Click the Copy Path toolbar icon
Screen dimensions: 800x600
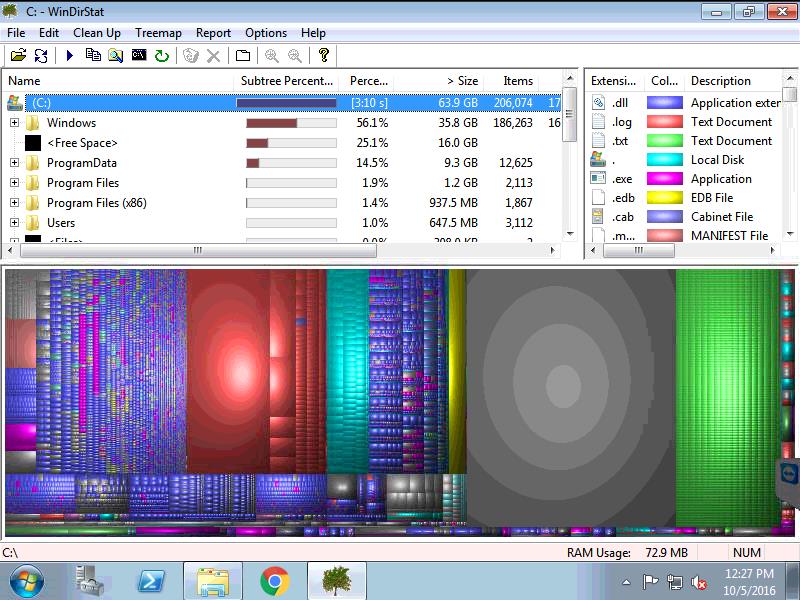coord(93,55)
